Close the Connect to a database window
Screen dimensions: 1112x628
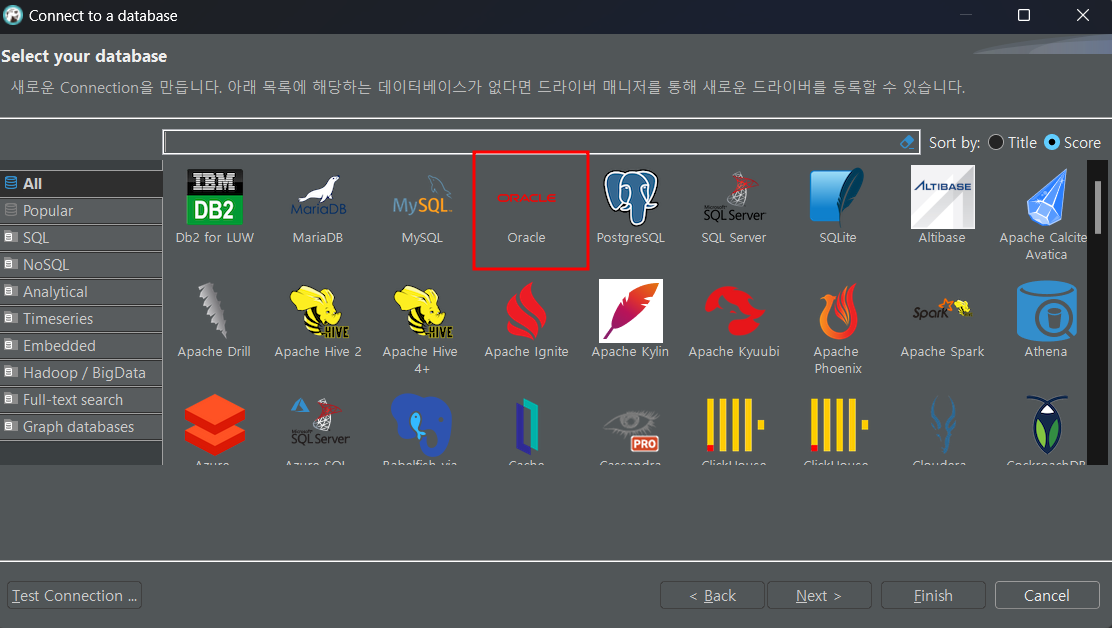[x=1082, y=15]
